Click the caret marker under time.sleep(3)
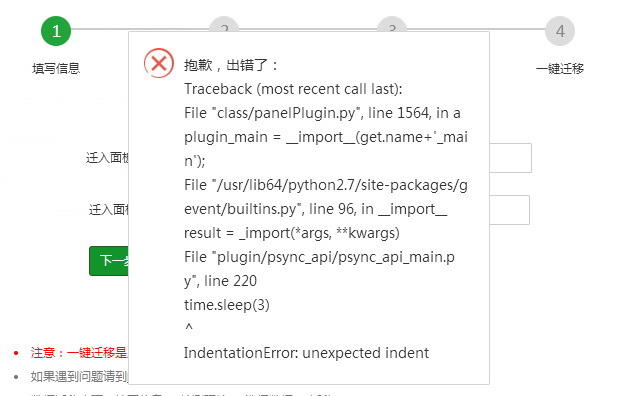This screenshot has height=396, width=636. (x=189, y=327)
